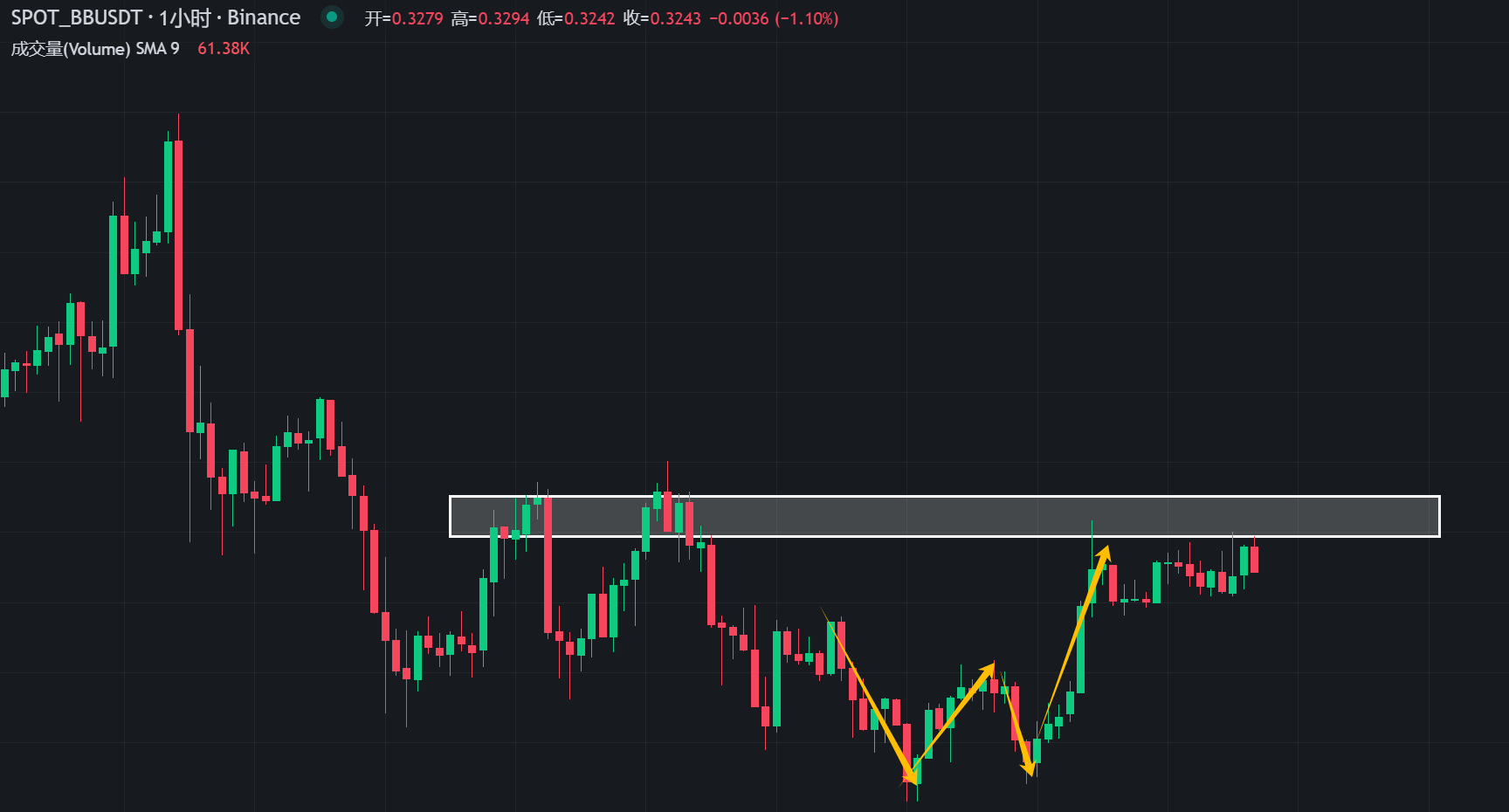Click the 开=0.3279 open price value
The width and height of the screenshot is (1509, 812).
pos(403,18)
